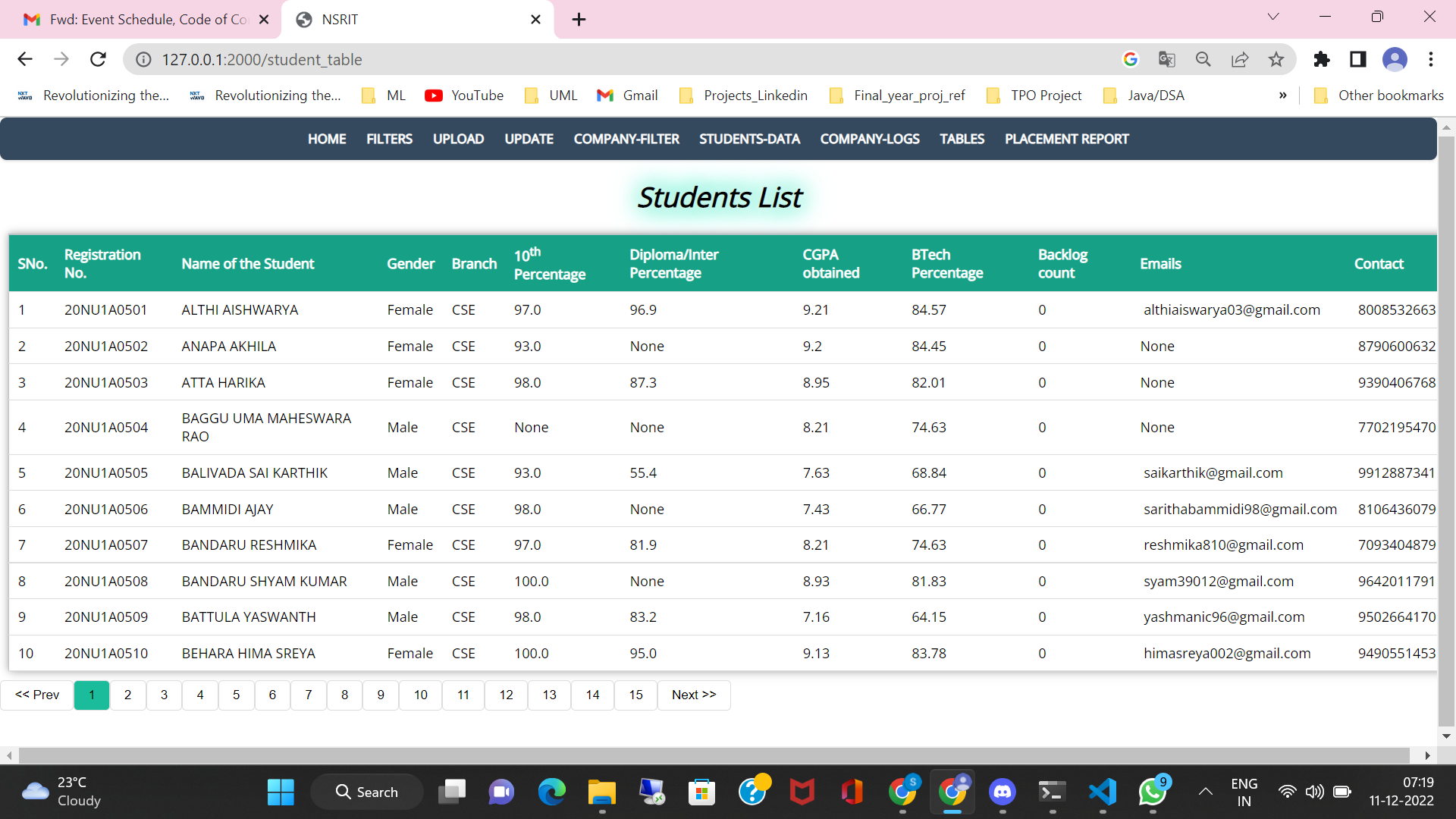Open the Google Translate icon in address bar
Screen dimensions: 1456x819
[x=1167, y=59]
